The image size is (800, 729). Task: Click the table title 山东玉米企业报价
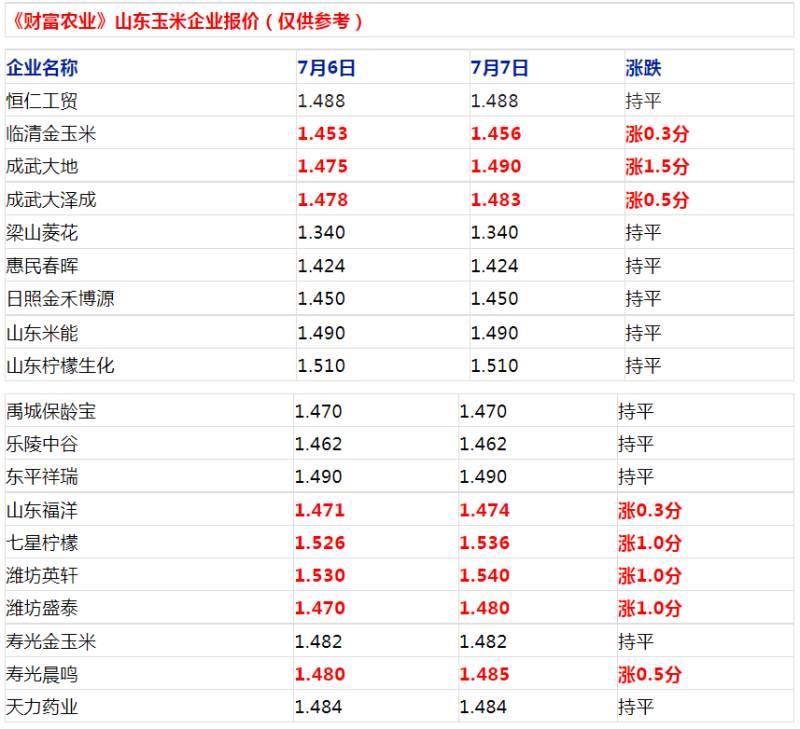[187, 21]
